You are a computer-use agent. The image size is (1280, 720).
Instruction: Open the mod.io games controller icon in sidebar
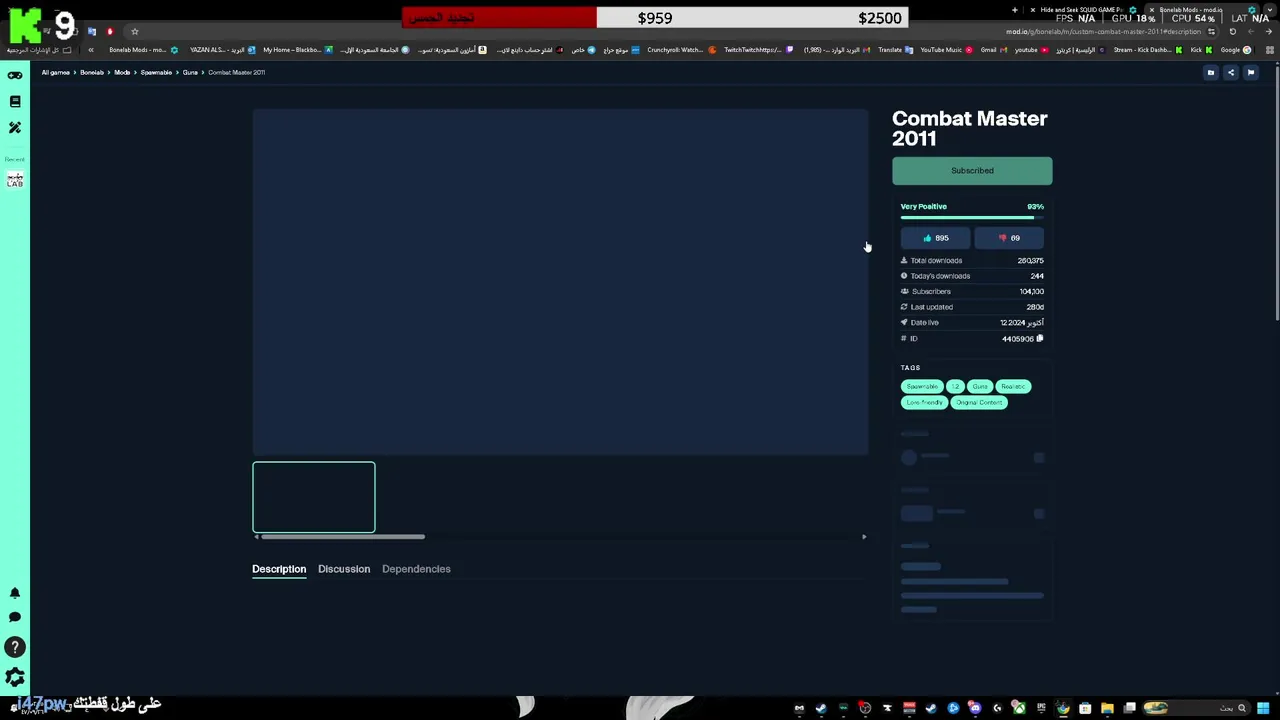tap(15, 76)
